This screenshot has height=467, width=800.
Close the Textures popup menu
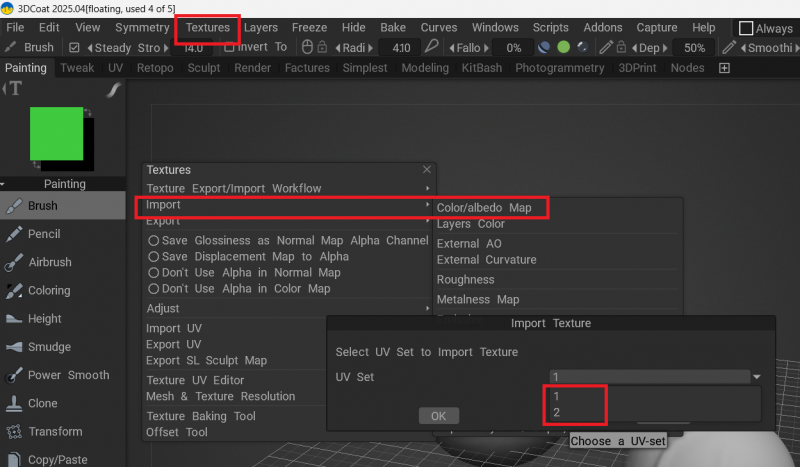click(427, 170)
